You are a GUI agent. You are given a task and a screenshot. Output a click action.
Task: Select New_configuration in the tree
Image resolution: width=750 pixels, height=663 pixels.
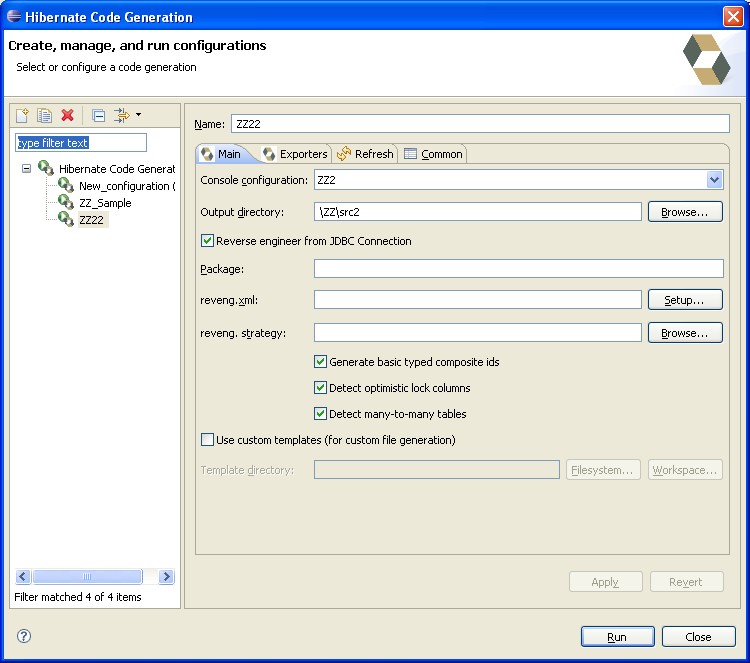(124, 186)
